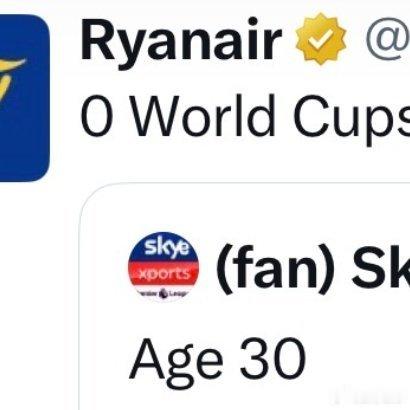Open the Ryanair display name link

(181, 40)
